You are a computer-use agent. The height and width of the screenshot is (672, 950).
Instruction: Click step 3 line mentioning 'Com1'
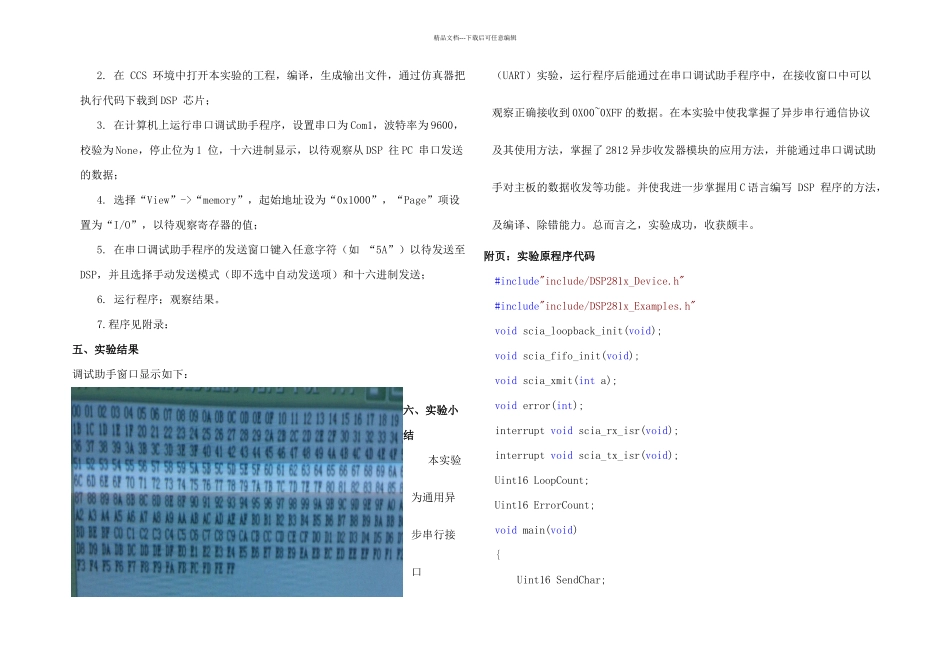coord(277,125)
